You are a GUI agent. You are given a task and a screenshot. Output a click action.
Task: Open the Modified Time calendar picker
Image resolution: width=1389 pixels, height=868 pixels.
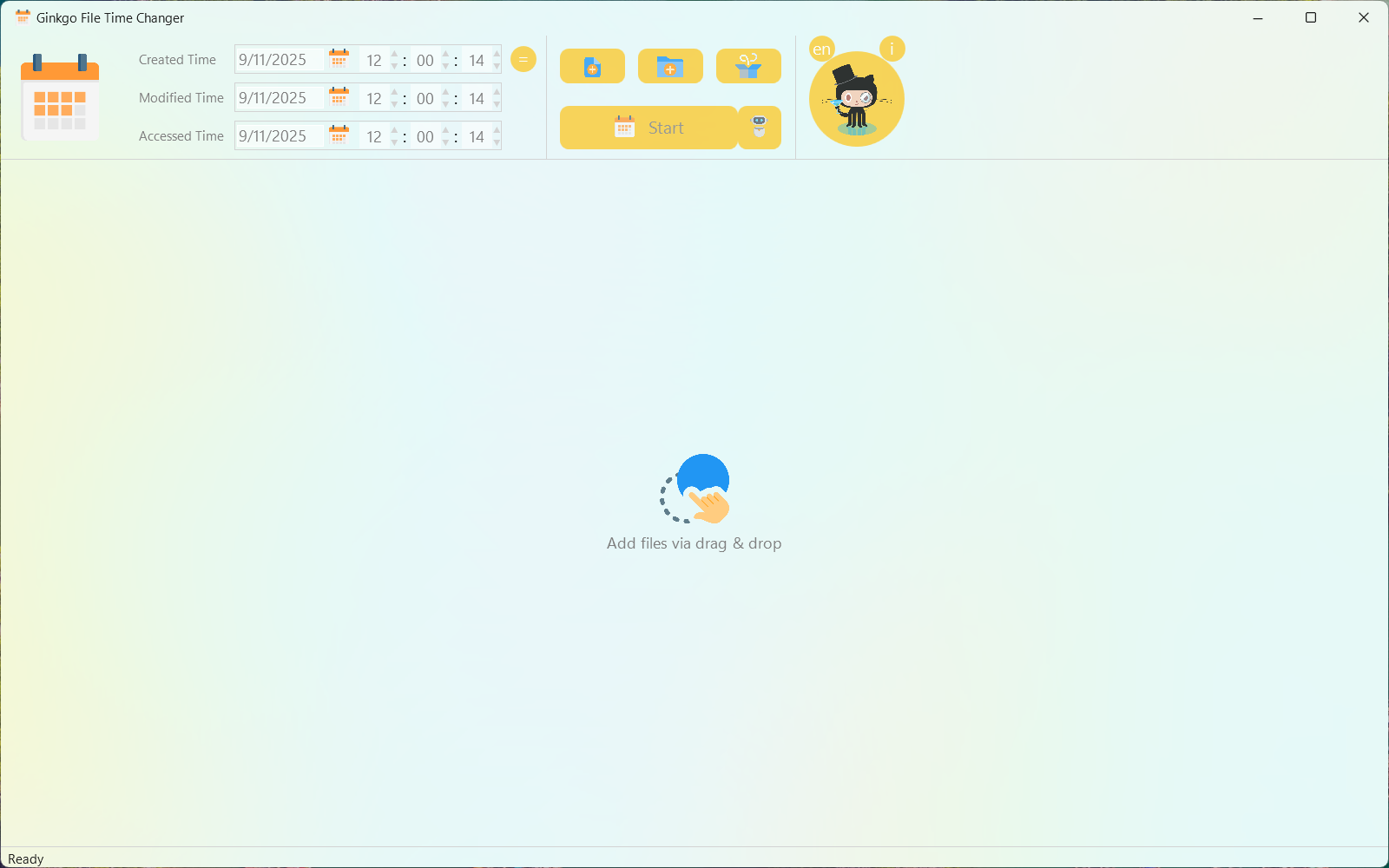click(339, 97)
